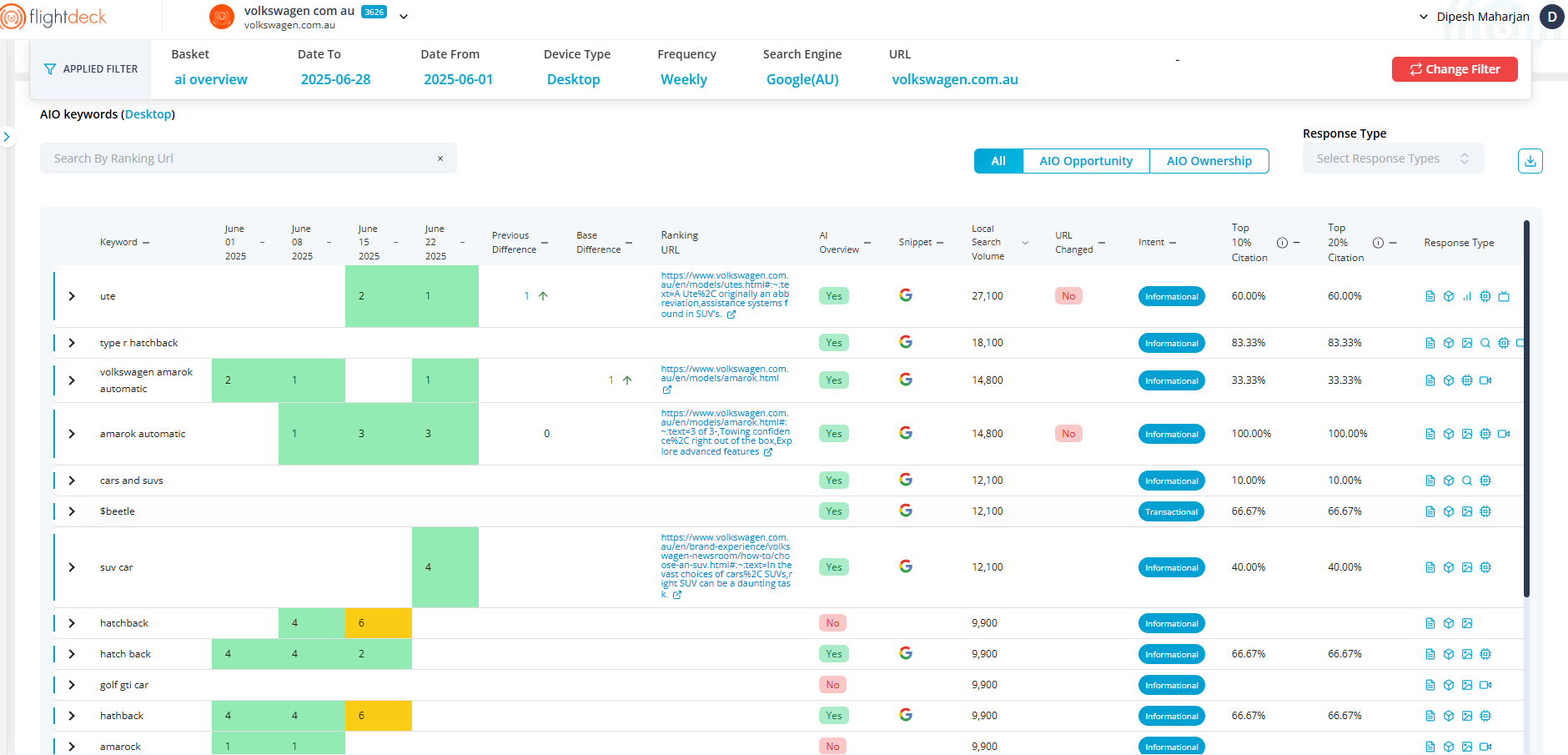Click the Top 20% Citation info icon
The width and height of the screenshot is (1568, 755).
pyautogui.click(x=1378, y=243)
